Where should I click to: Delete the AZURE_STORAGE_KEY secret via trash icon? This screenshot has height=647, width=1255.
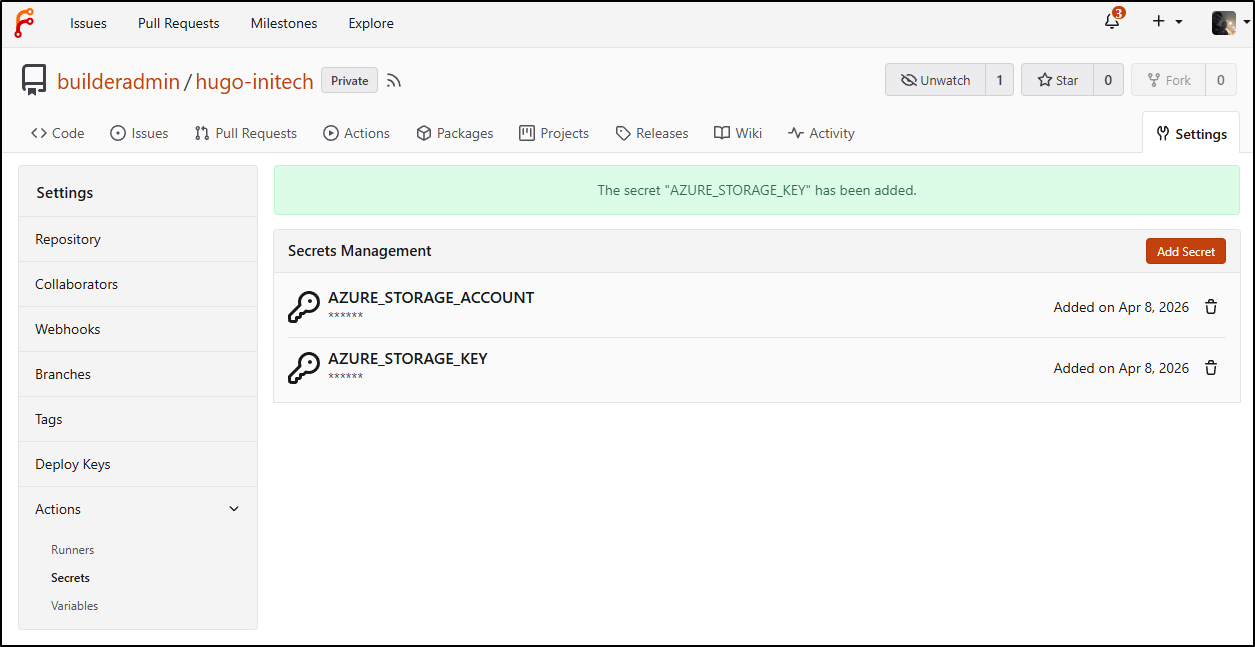coord(1211,368)
